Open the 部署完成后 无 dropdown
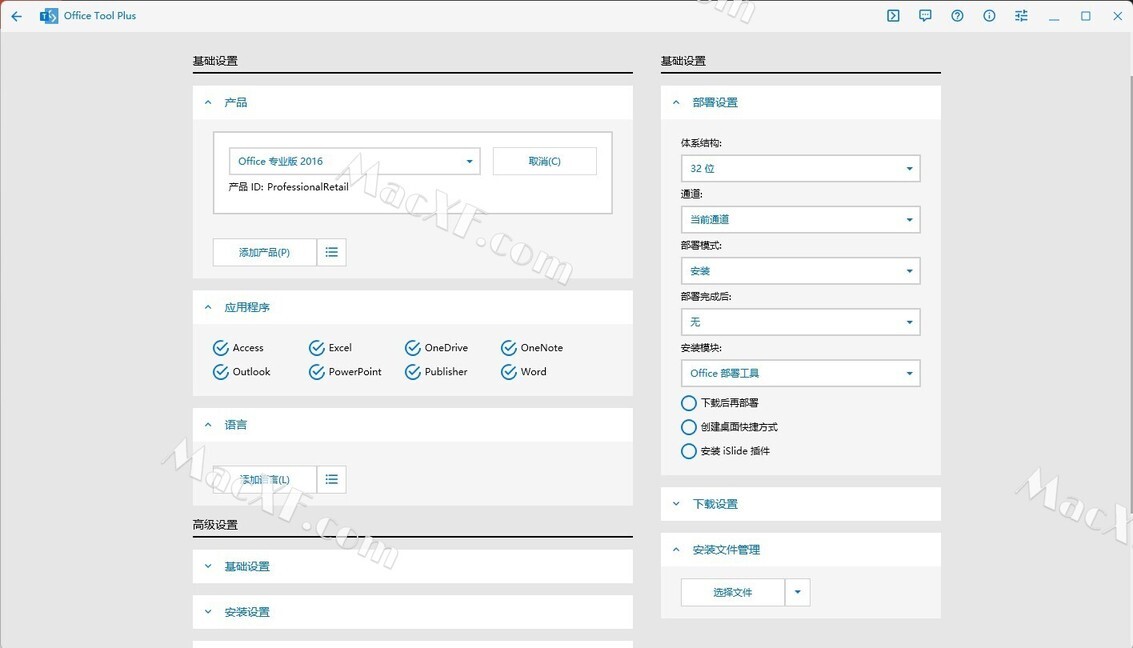This screenshot has width=1133, height=648. 801,322
